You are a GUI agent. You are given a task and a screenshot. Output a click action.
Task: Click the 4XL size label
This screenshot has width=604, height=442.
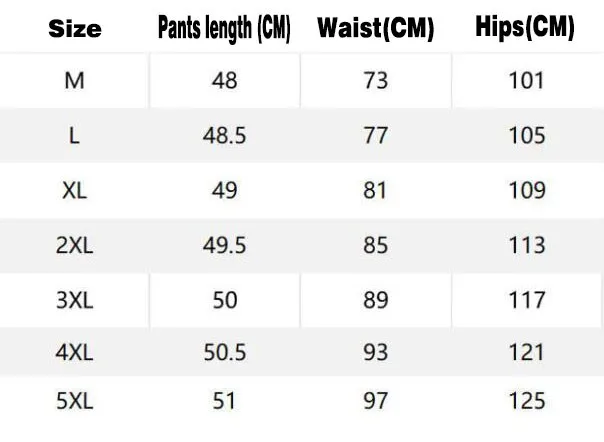coord(75,352)
